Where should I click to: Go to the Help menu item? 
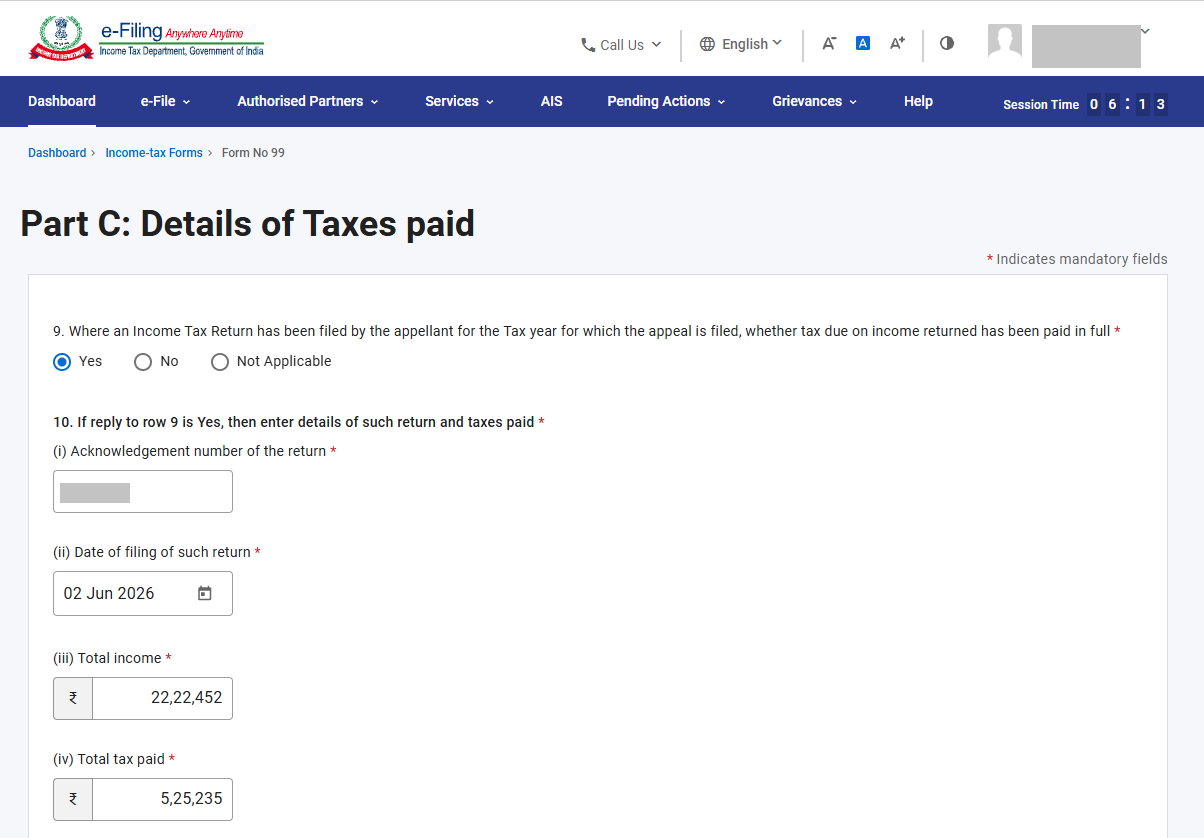[918, 101]
